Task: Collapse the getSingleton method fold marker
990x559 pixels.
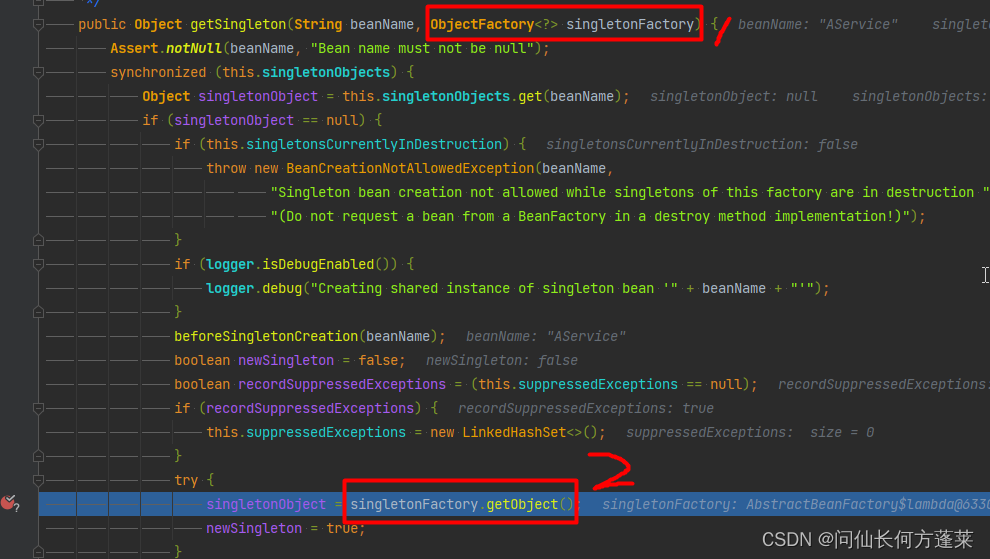Action: (x=38, y=25)
